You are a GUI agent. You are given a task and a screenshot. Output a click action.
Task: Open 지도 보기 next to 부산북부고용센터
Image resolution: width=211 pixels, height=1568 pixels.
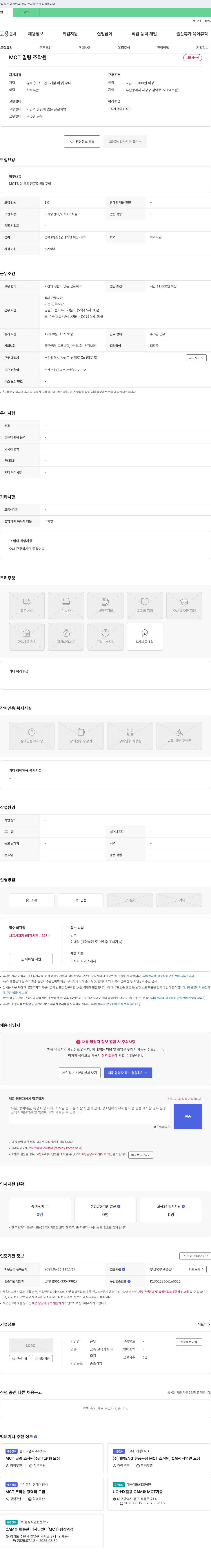196,1269
